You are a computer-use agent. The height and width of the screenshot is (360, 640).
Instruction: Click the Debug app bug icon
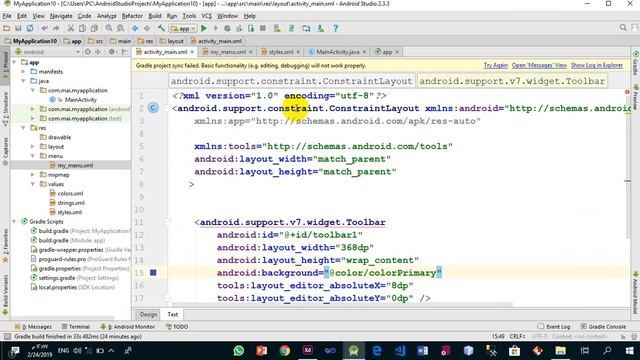pos(227,28)
